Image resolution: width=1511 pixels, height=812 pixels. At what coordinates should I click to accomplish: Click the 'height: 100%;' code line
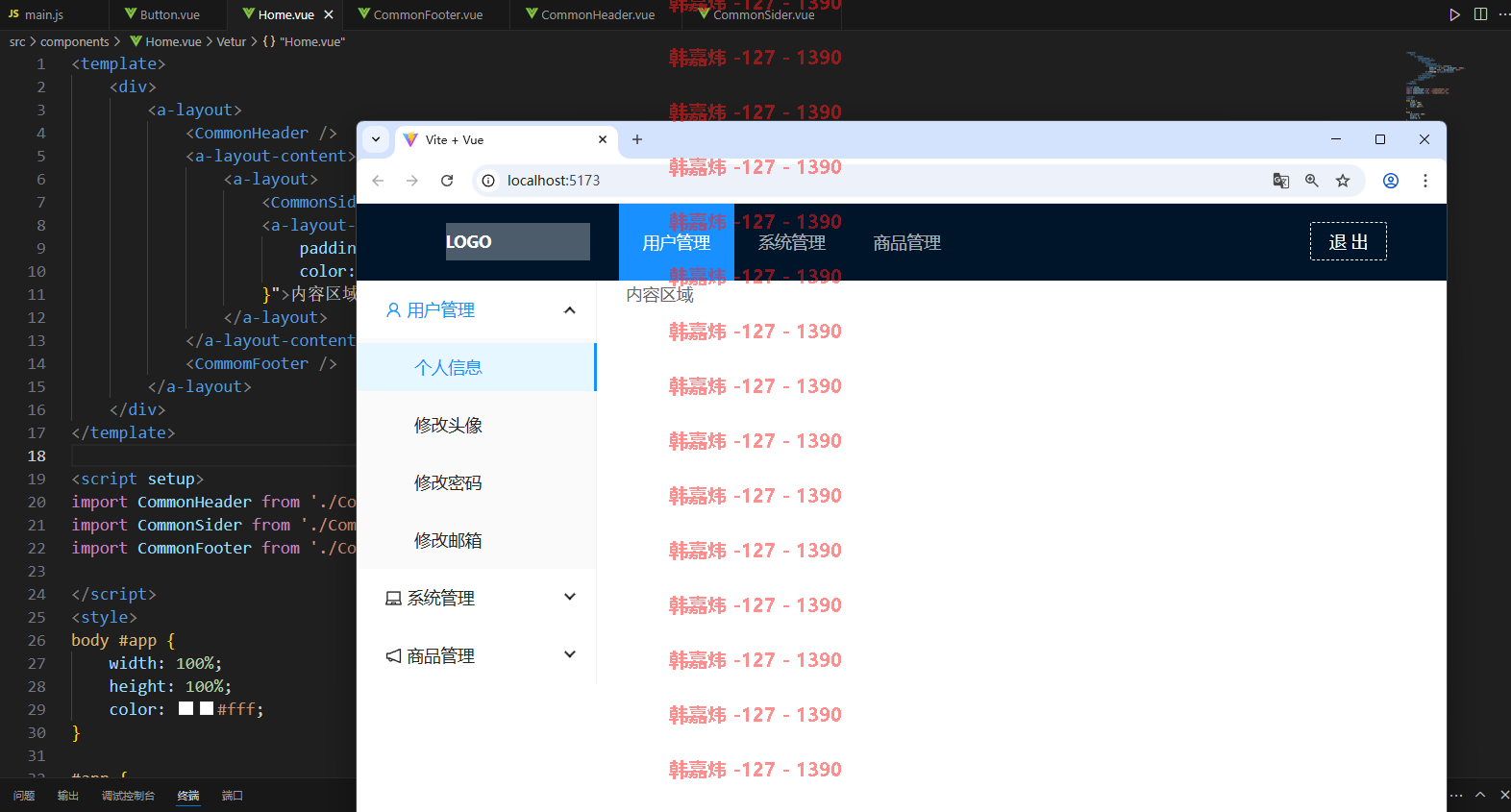(170, 686)
